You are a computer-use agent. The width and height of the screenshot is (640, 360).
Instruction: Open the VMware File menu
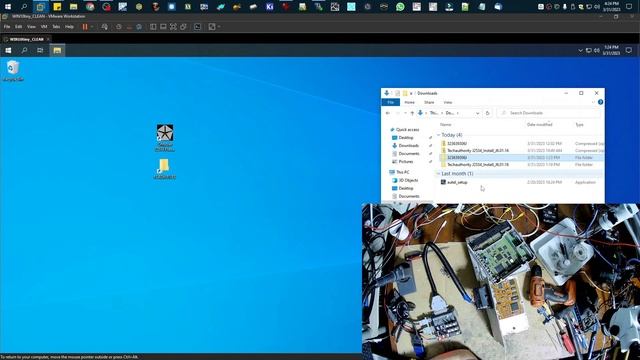7,27
